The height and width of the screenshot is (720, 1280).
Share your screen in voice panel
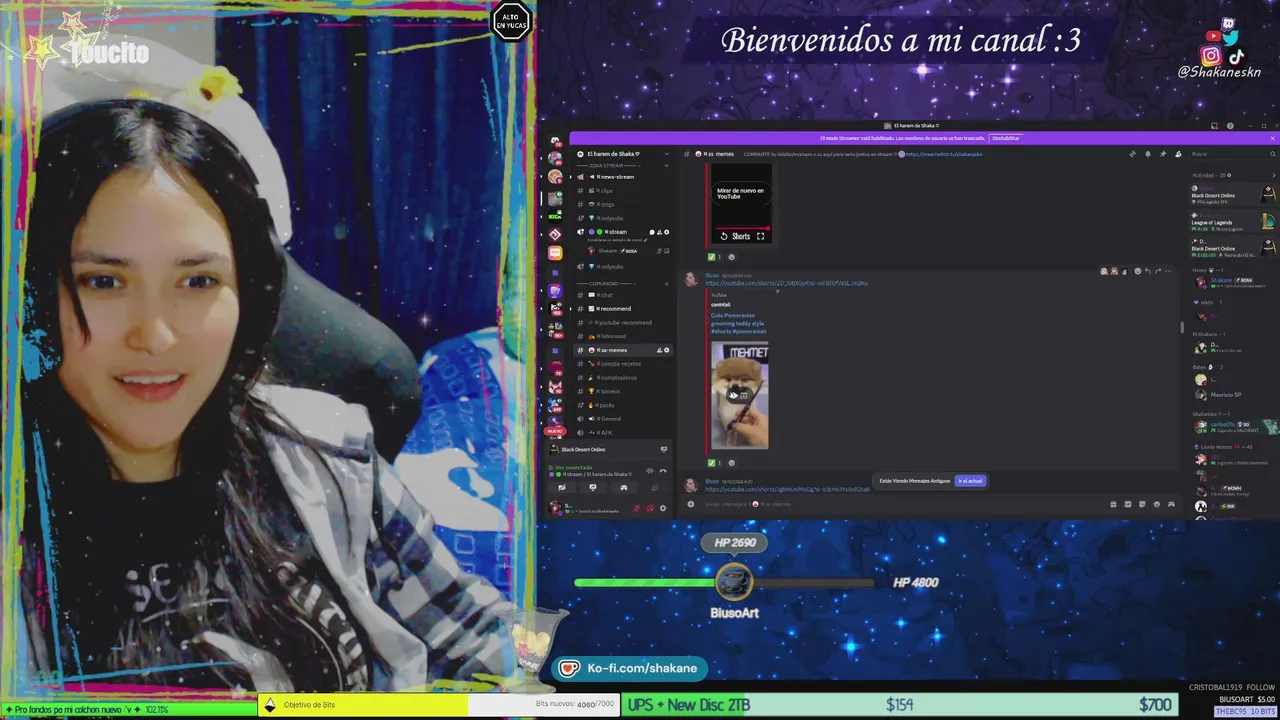[x=593, y=487]
